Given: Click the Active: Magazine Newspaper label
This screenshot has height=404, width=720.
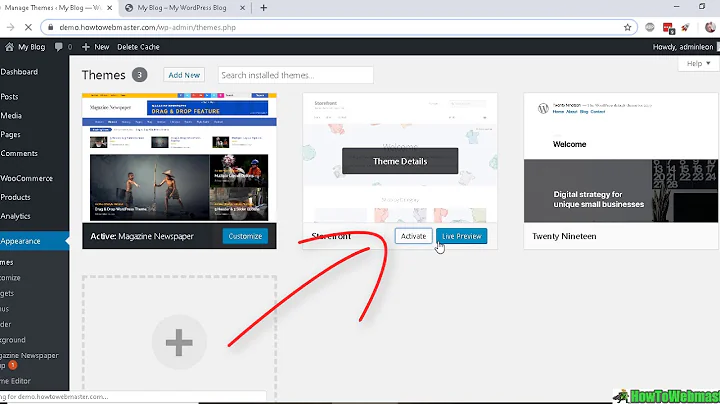Looking at the screenshot, I should coord(142,236).
